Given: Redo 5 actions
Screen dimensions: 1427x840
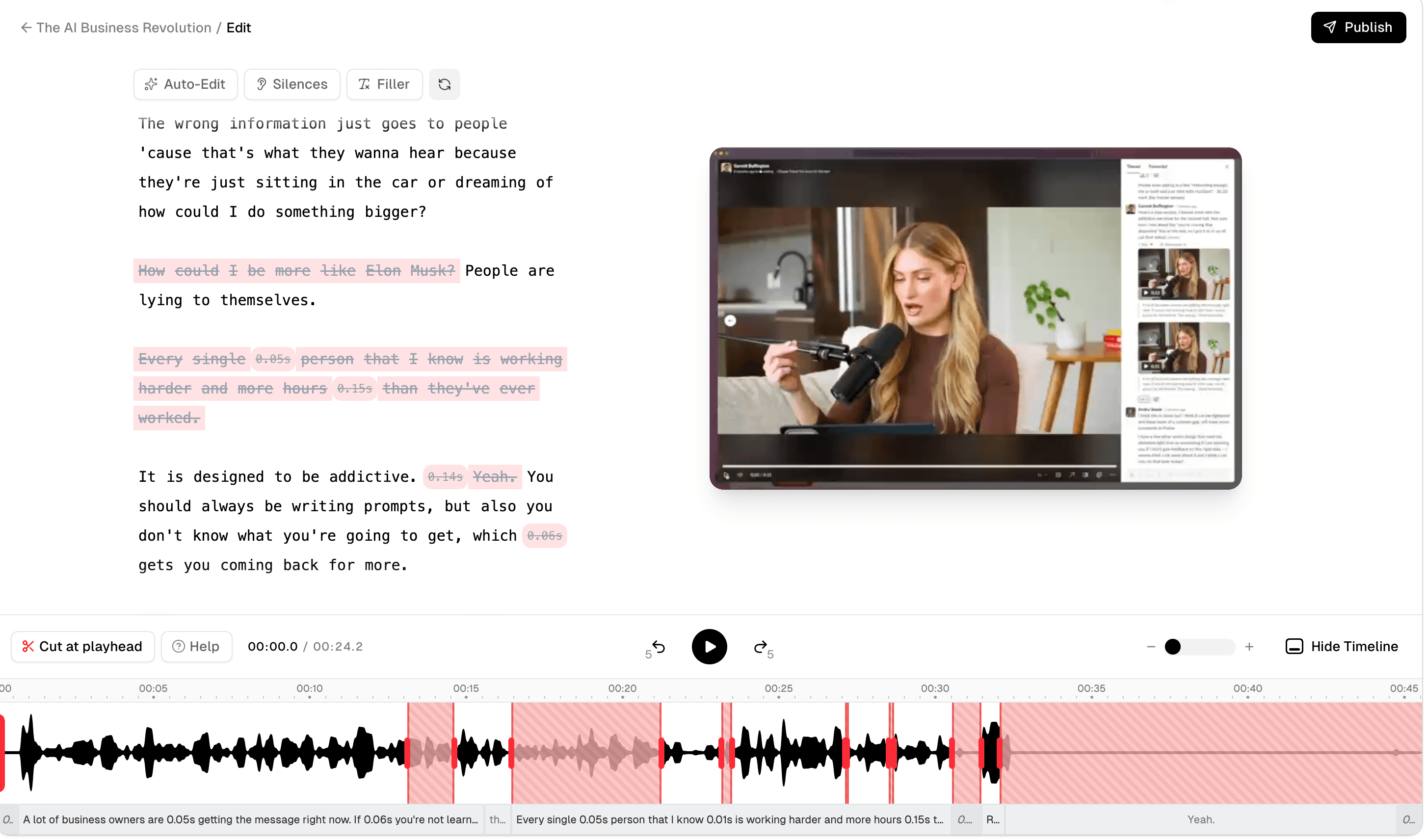Looking at the screenshot, I should (x=760, y=646).
